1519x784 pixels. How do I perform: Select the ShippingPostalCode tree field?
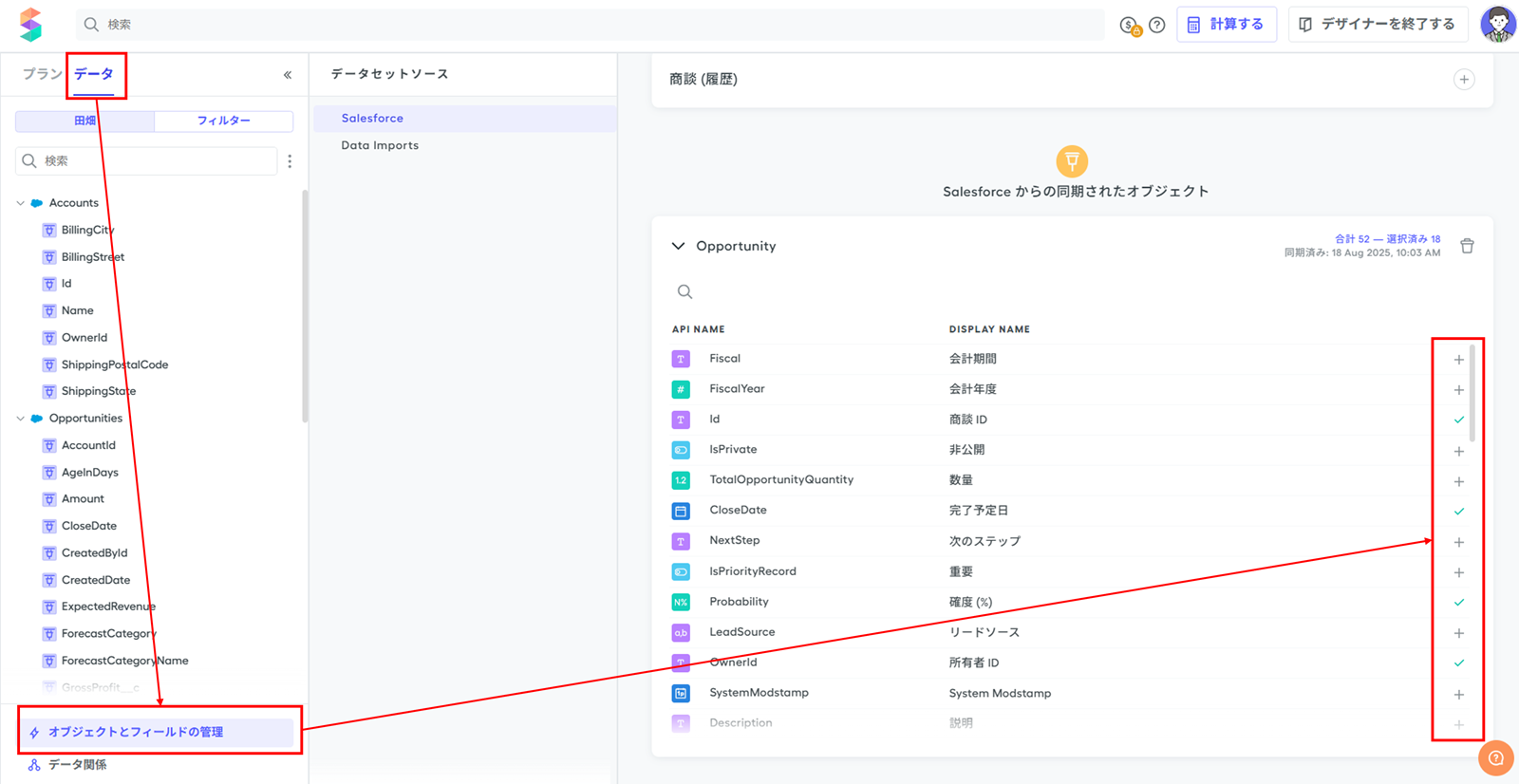[x=115, y=364]
